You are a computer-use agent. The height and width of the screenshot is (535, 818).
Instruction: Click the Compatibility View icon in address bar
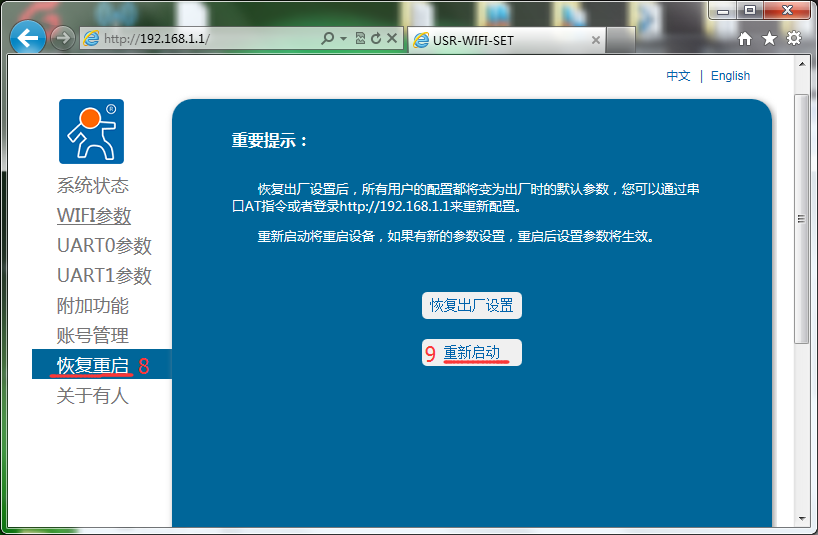tap(360, 39)
